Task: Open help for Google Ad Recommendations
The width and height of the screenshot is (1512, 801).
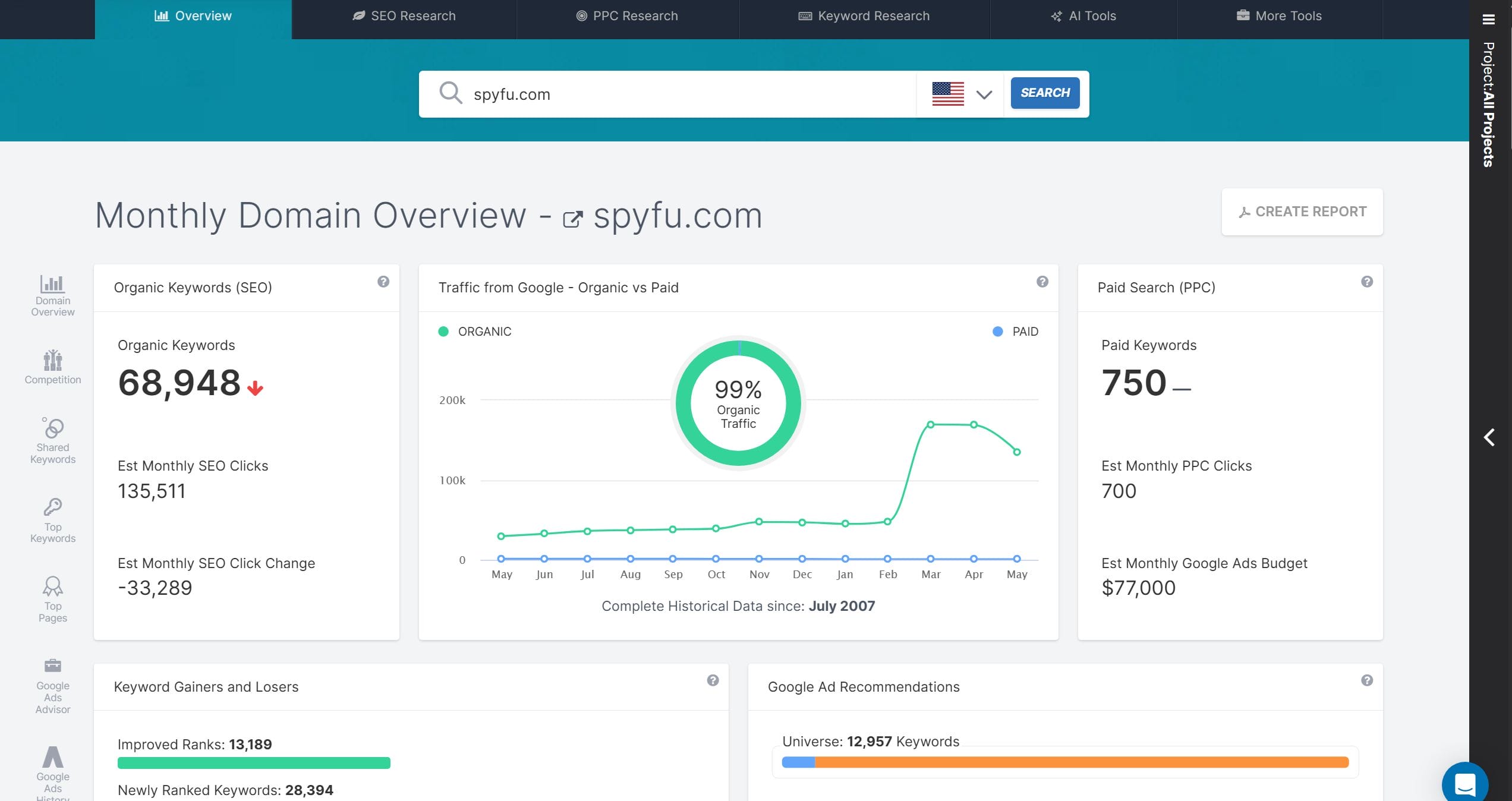Action: point(1367,680)
